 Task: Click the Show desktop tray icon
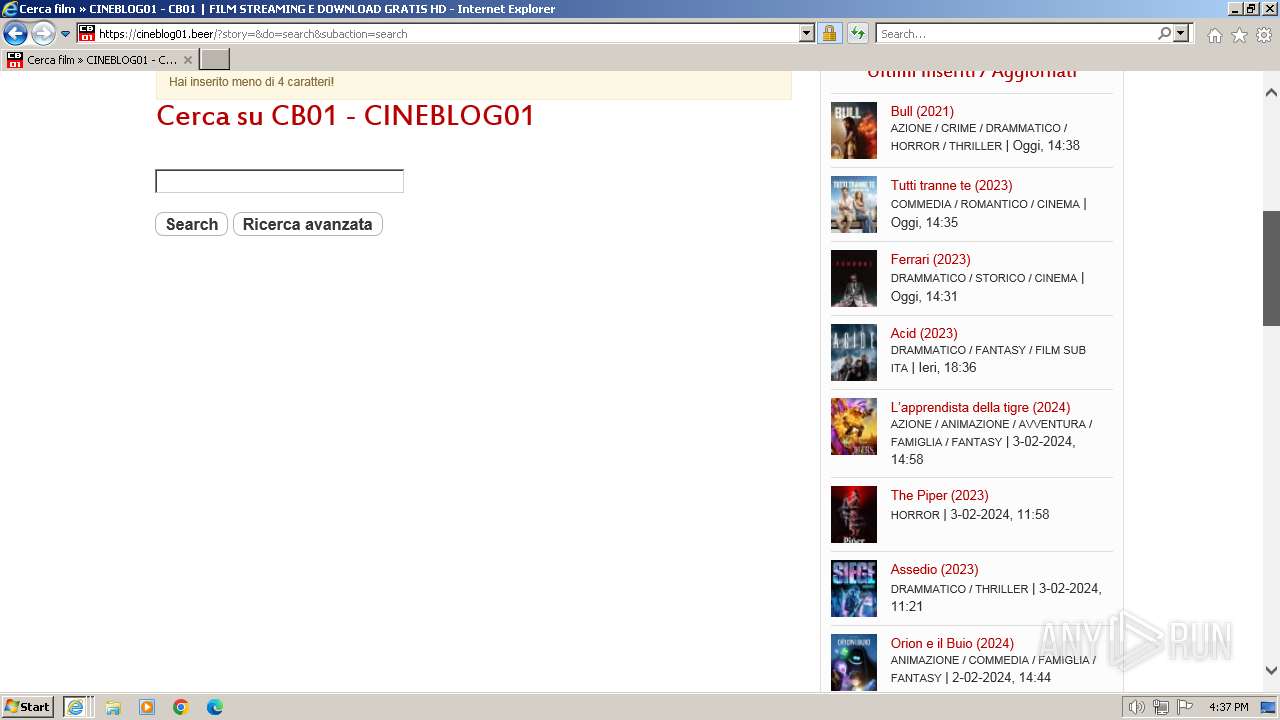coord(1269,707)
